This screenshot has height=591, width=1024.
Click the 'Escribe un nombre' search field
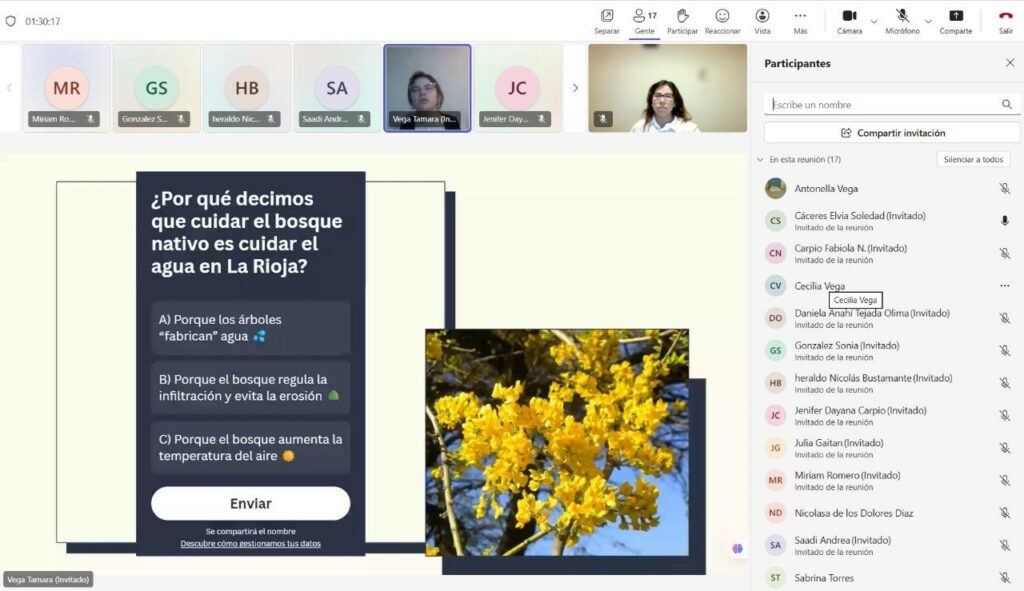(x=883, y=104)
